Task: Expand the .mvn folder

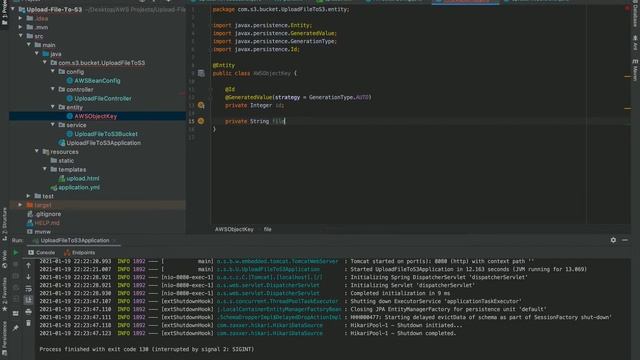Action: point(20,27)
